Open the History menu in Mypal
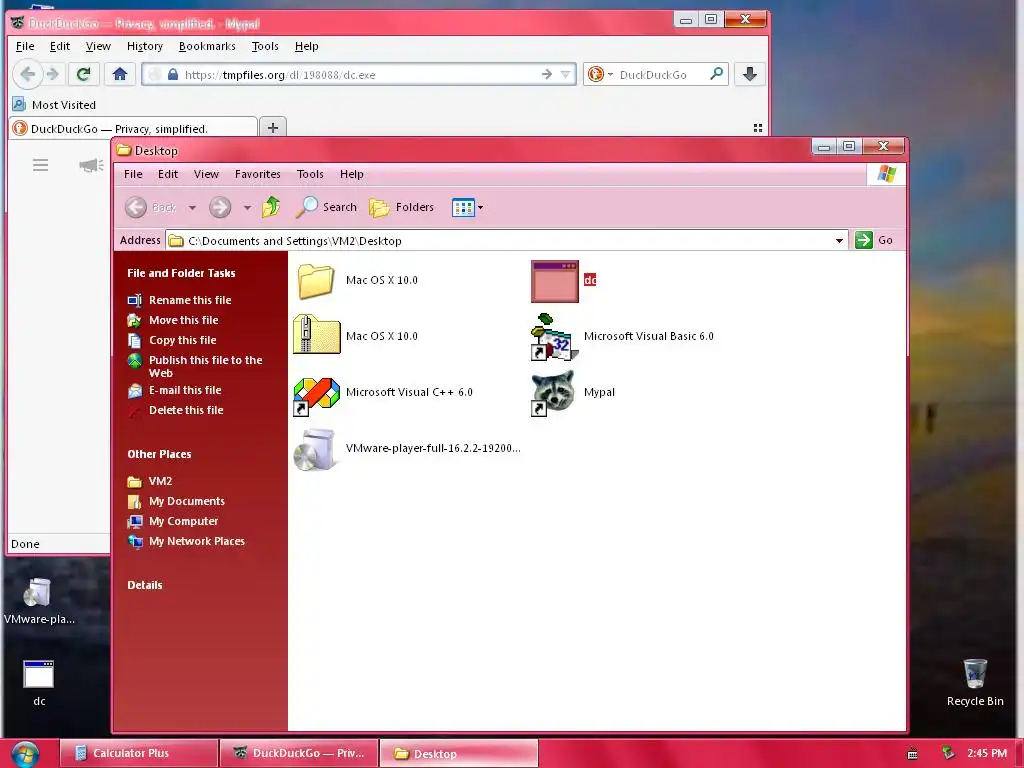This screenshot has width=1024, height=768. pyautogui.click(x=144, y=46)
